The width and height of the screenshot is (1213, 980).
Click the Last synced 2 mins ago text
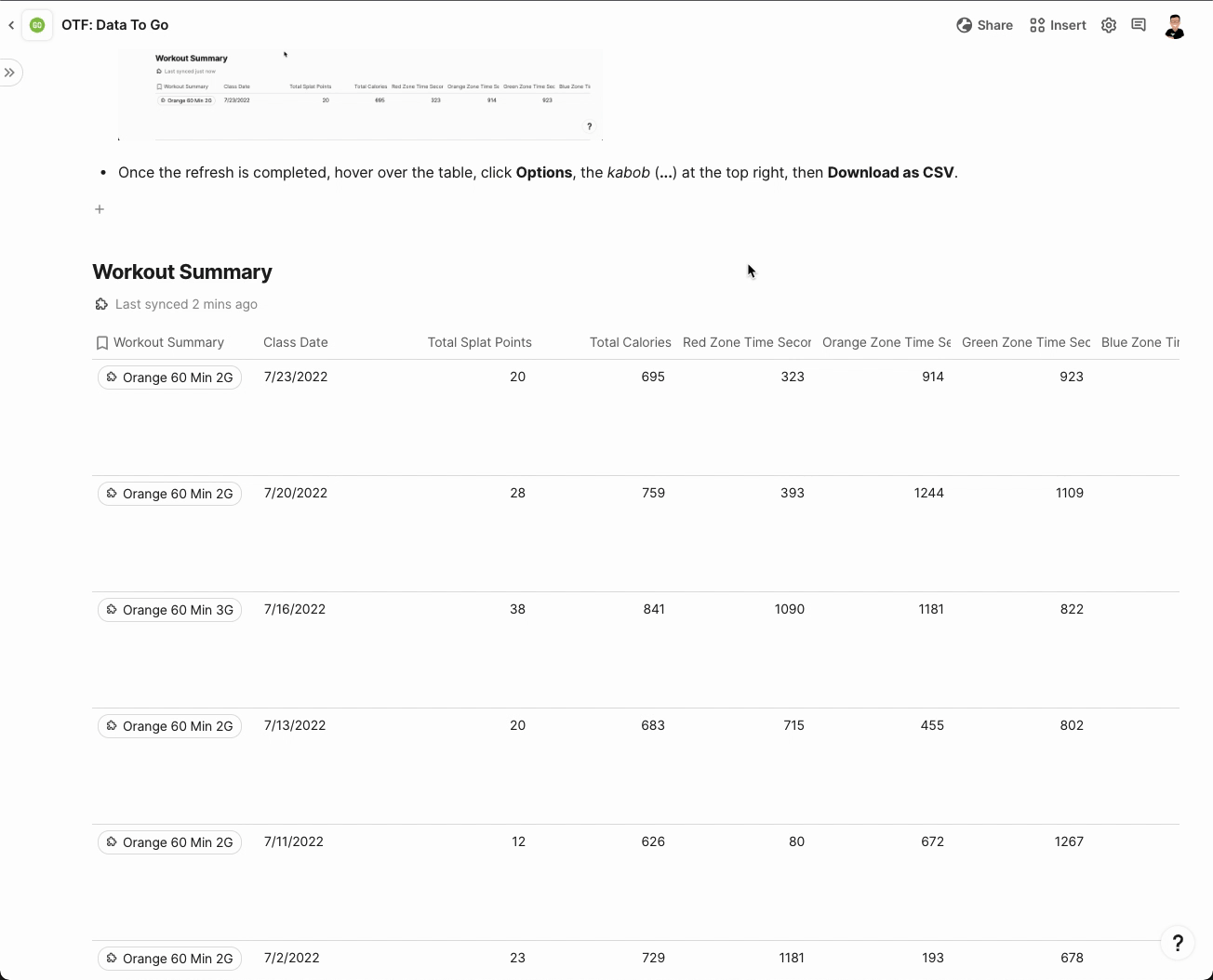pyautogui.click(x=186, y=304)
